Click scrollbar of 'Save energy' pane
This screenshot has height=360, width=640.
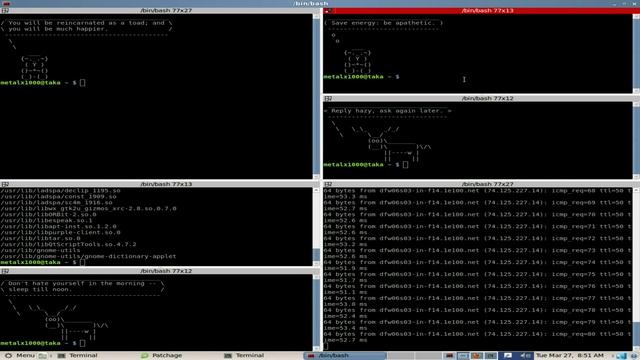[636, 53]
